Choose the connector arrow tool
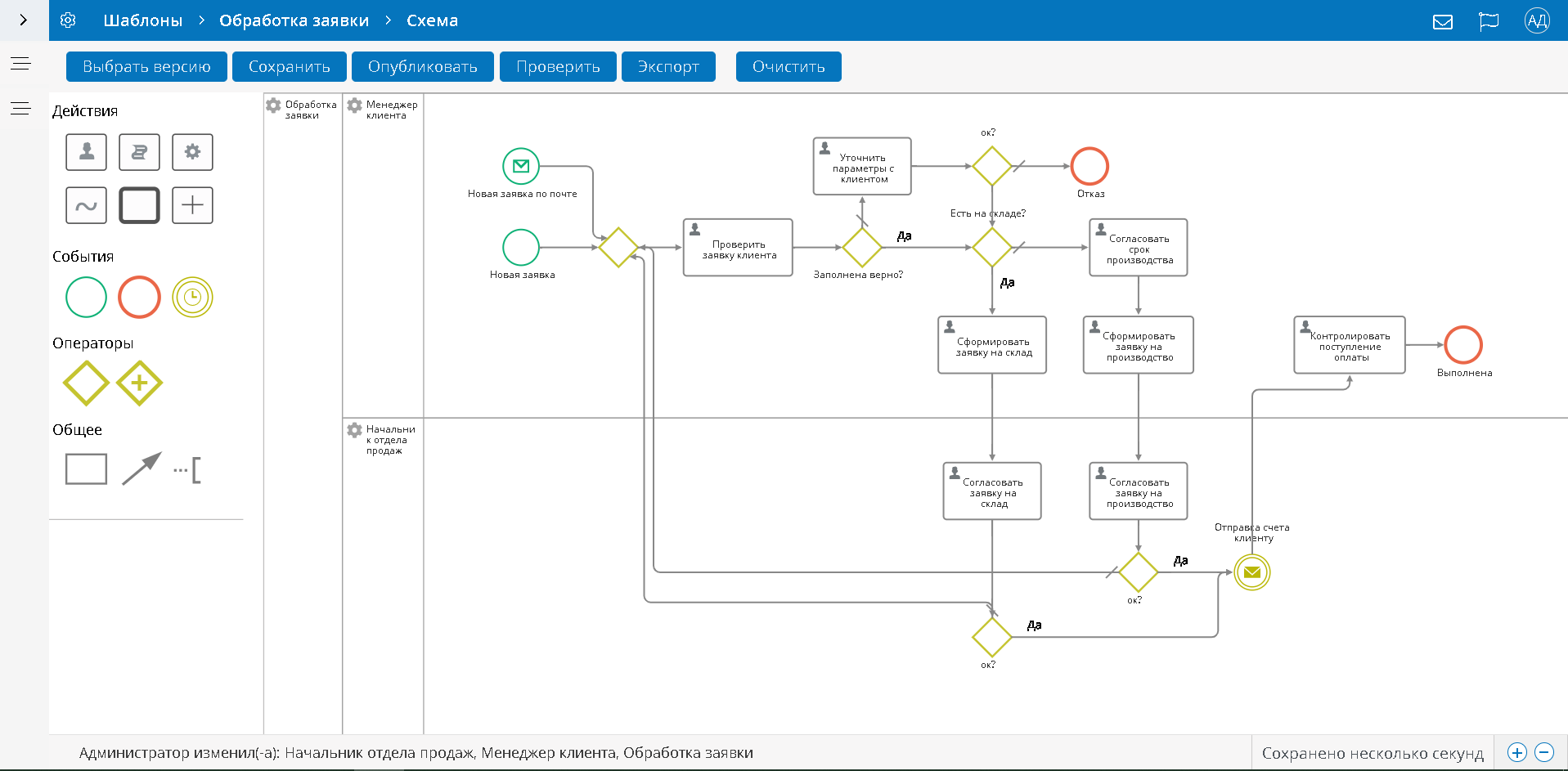Image resolution: width=1568 pixels, height=771 pixels. [x=142, y=469]
